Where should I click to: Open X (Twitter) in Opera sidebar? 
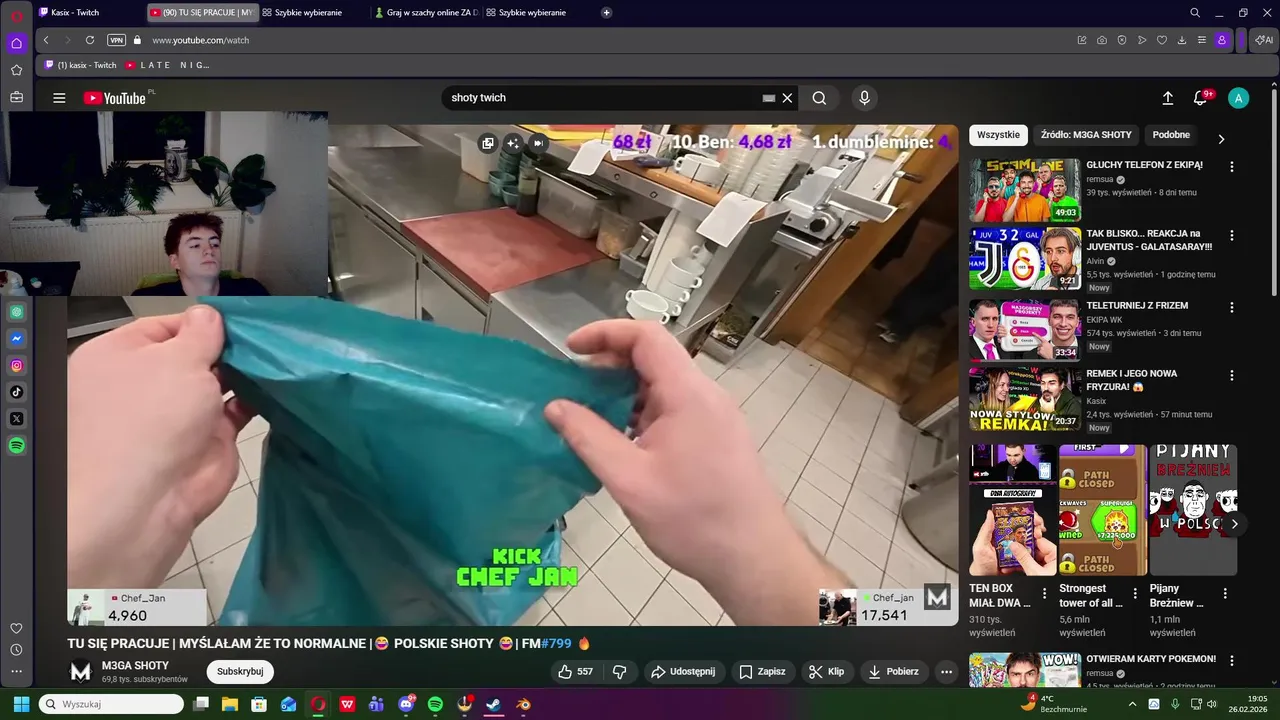16,419
